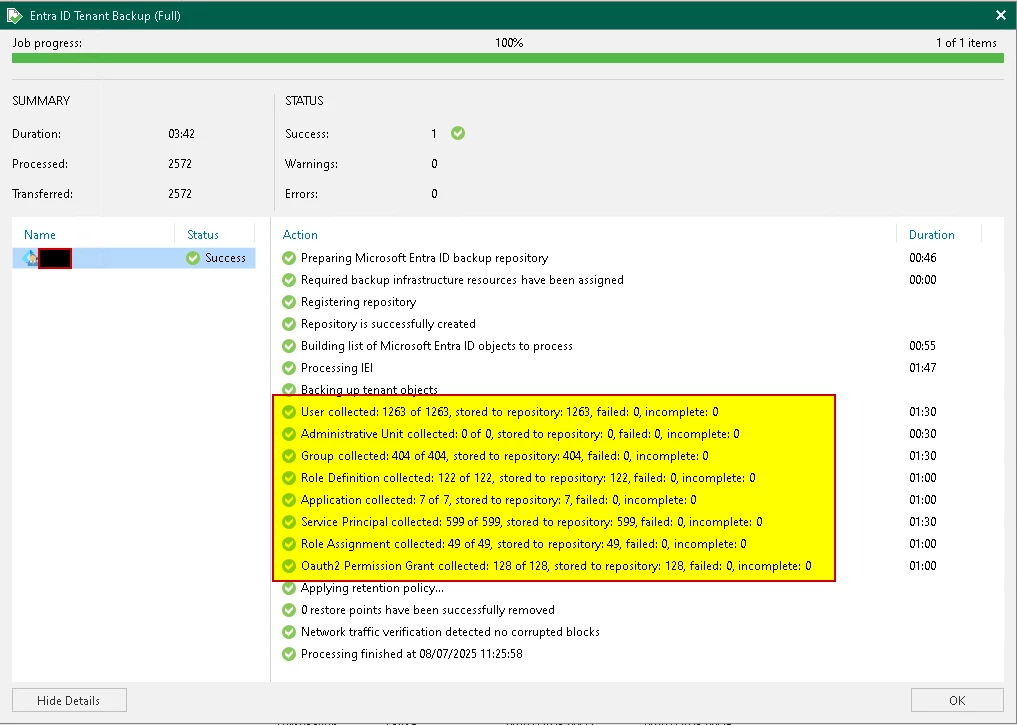Sort by the Name column header

40,235
